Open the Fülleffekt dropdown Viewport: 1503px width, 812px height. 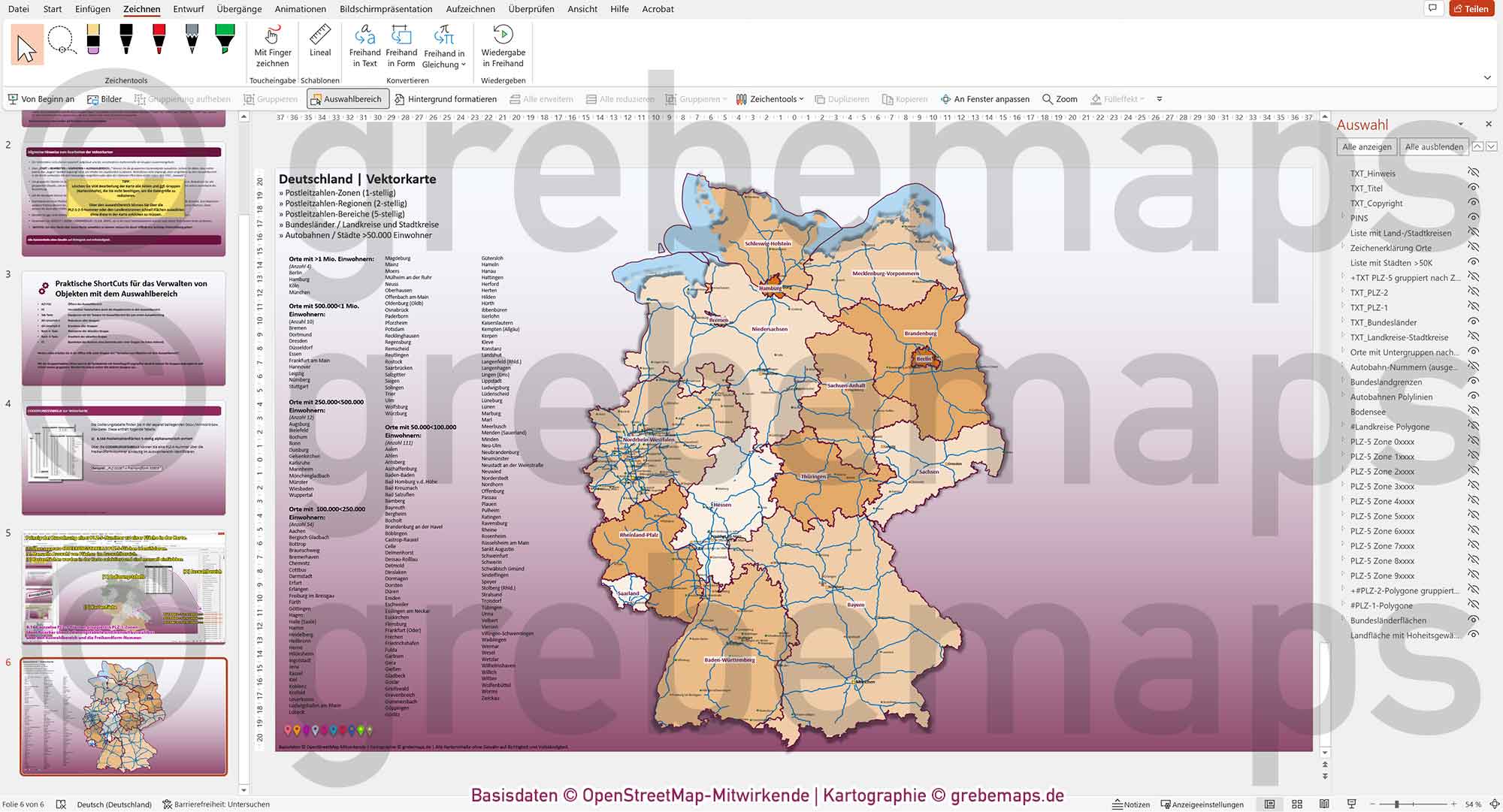(1144, 98)
